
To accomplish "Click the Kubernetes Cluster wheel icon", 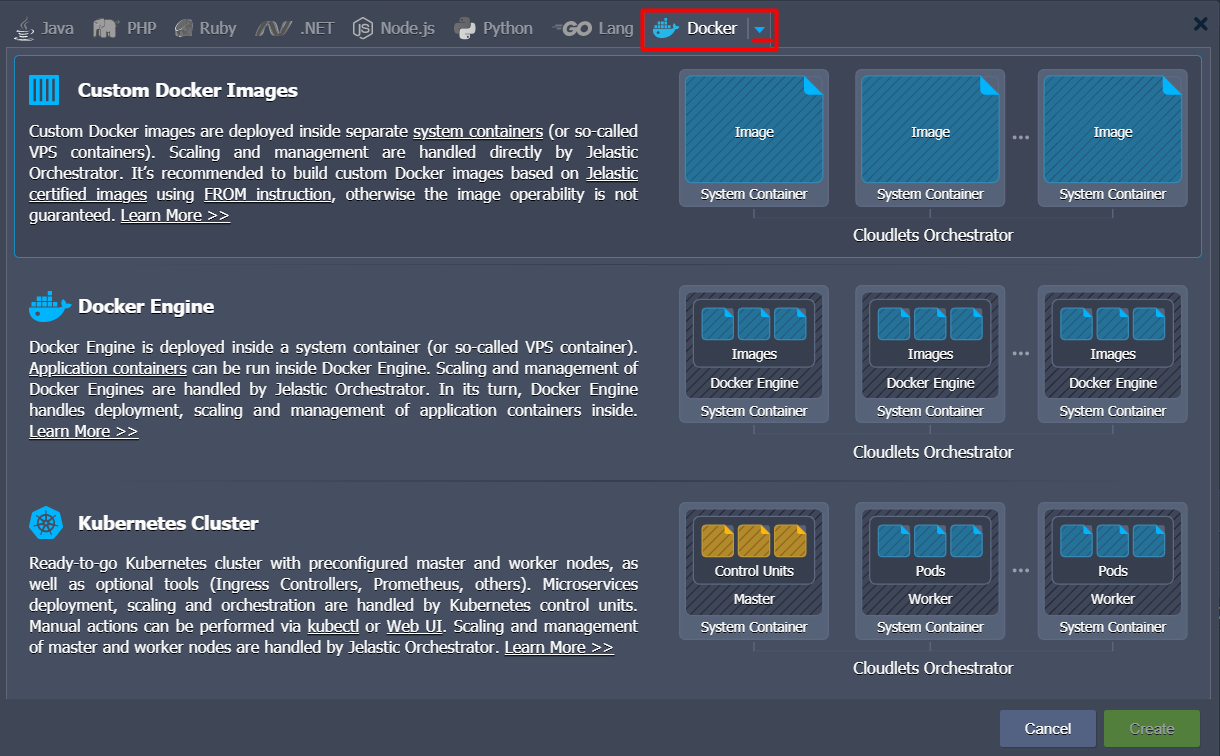I will pyautogui.click(x=46, y=523).
